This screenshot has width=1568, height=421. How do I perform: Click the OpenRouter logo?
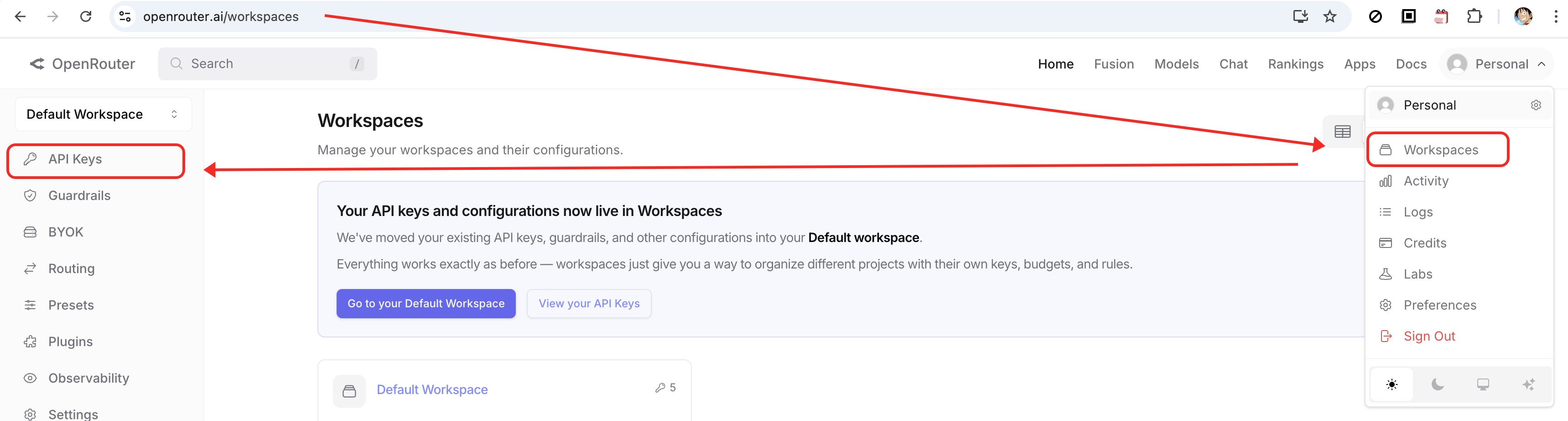tap(82, 64)
